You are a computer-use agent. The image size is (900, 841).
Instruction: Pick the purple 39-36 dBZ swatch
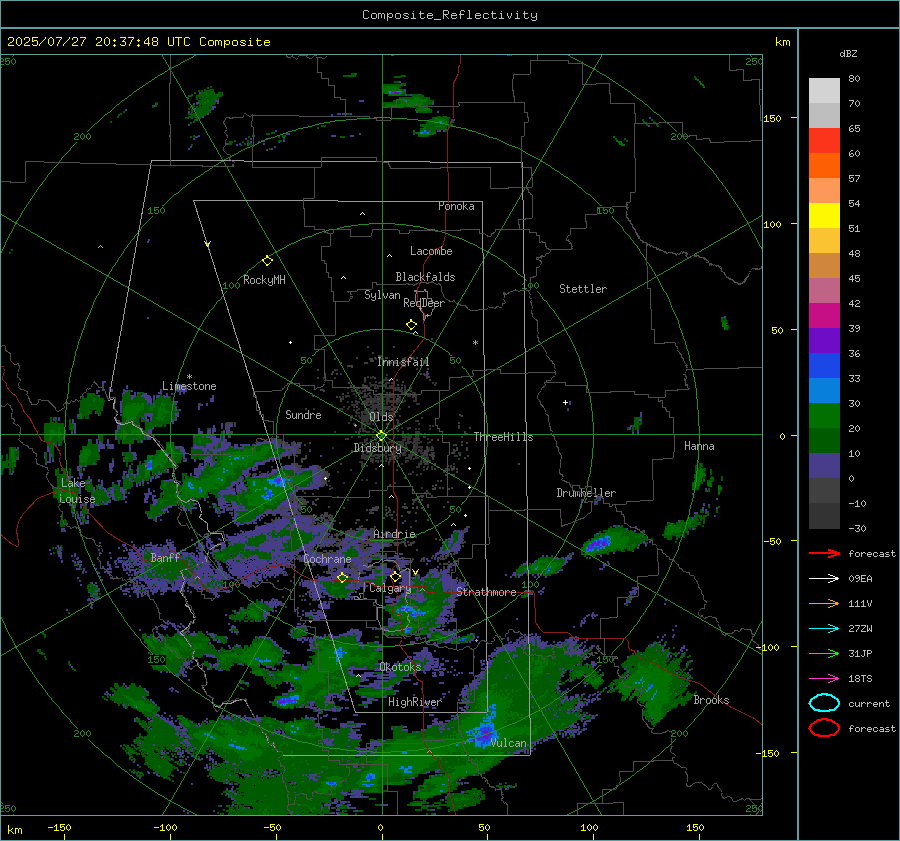coord(824,340)
